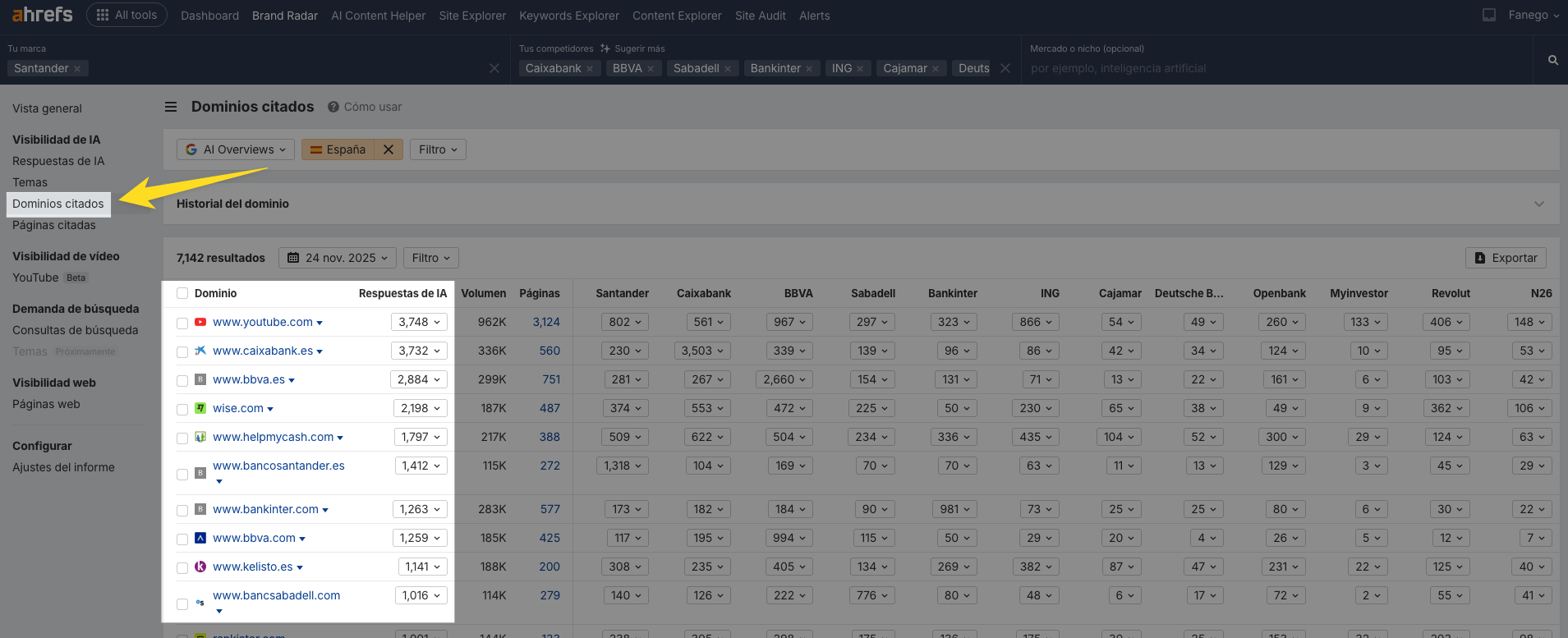Image resolution: width=1568 pixels, height=638 pixels.
Task: Click the Exportar button
Action: pyautogui.click(x=1506, y=258)
